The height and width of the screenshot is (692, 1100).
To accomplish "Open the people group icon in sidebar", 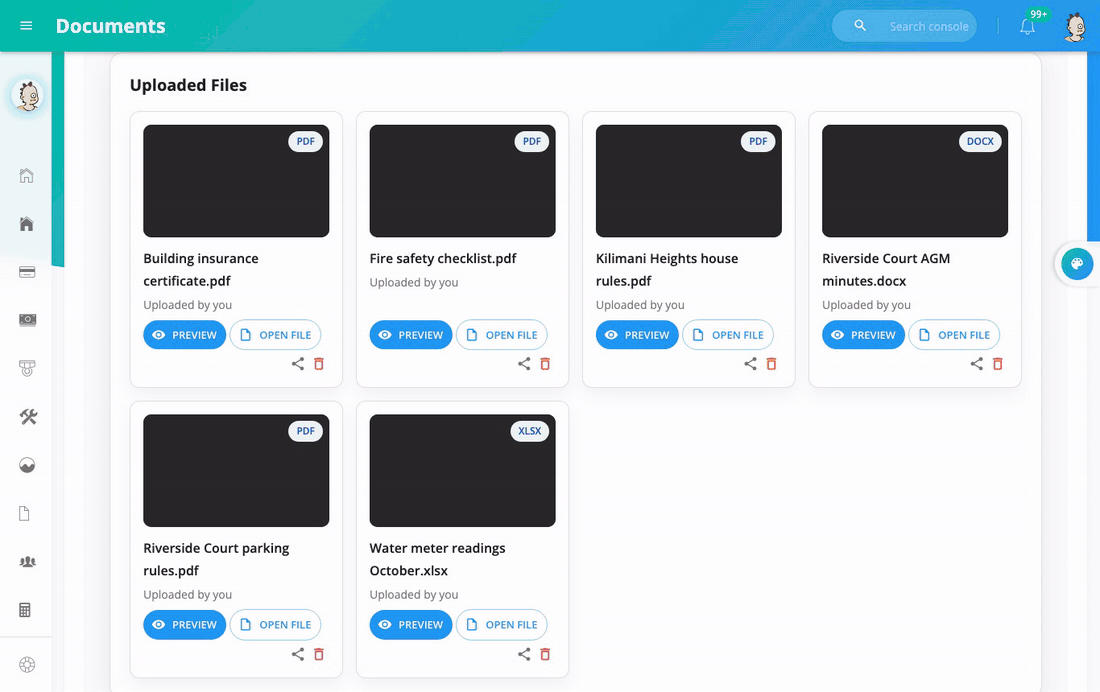I will tap(27, 561).
